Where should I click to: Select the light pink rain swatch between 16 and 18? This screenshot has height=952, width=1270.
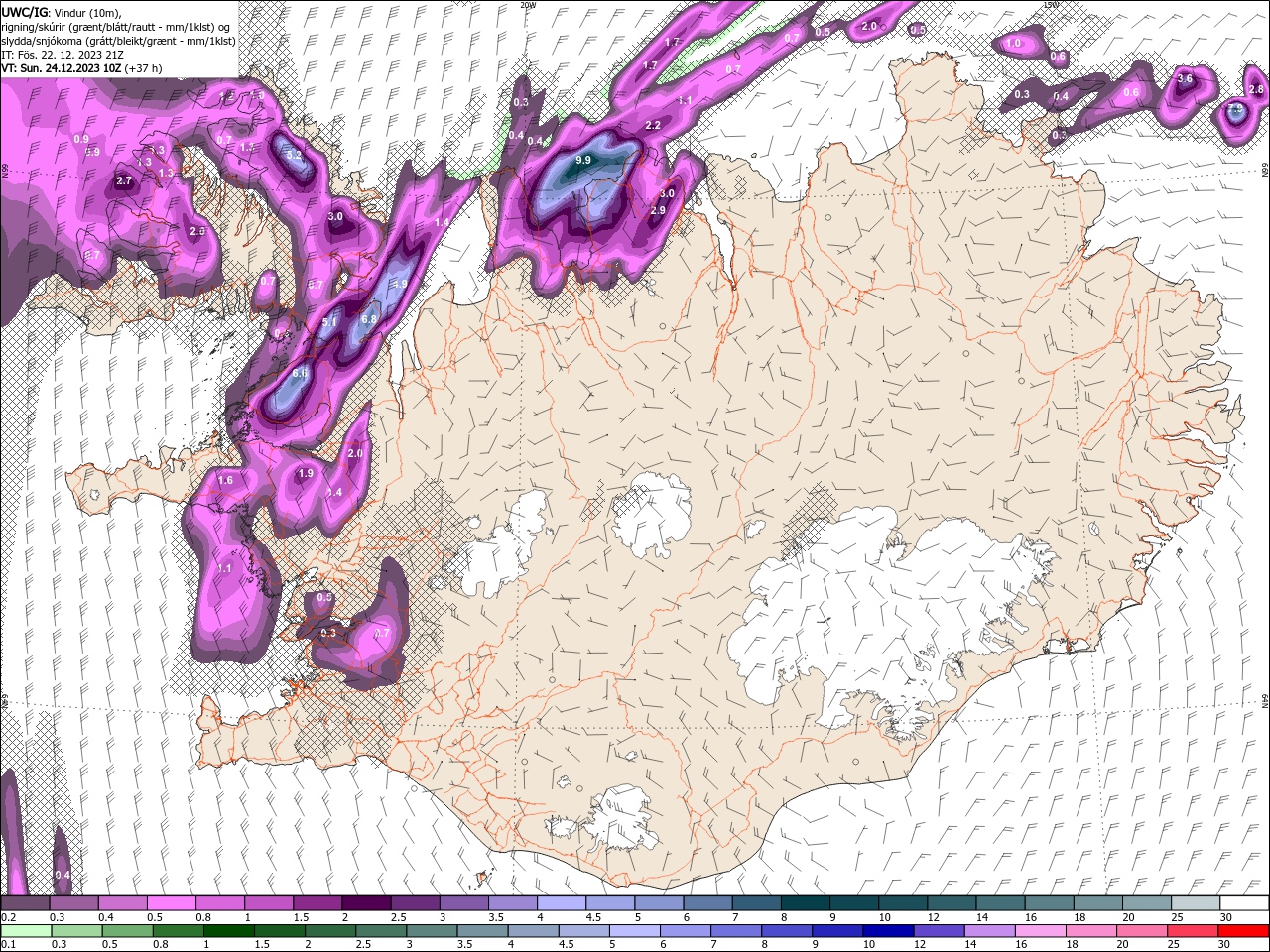pyautogui.click(x=1040, y=931)
